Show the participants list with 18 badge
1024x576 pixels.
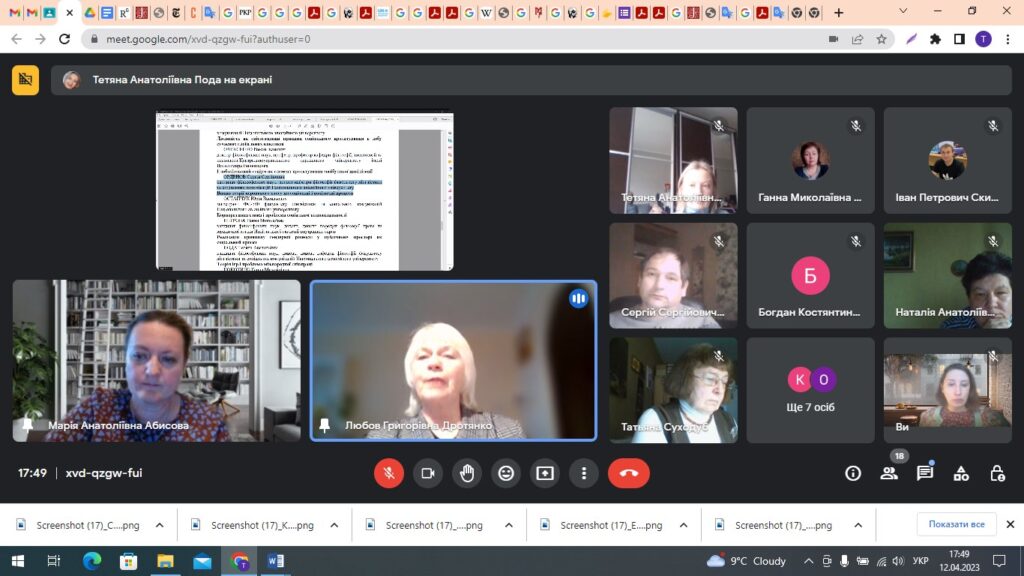889,473
